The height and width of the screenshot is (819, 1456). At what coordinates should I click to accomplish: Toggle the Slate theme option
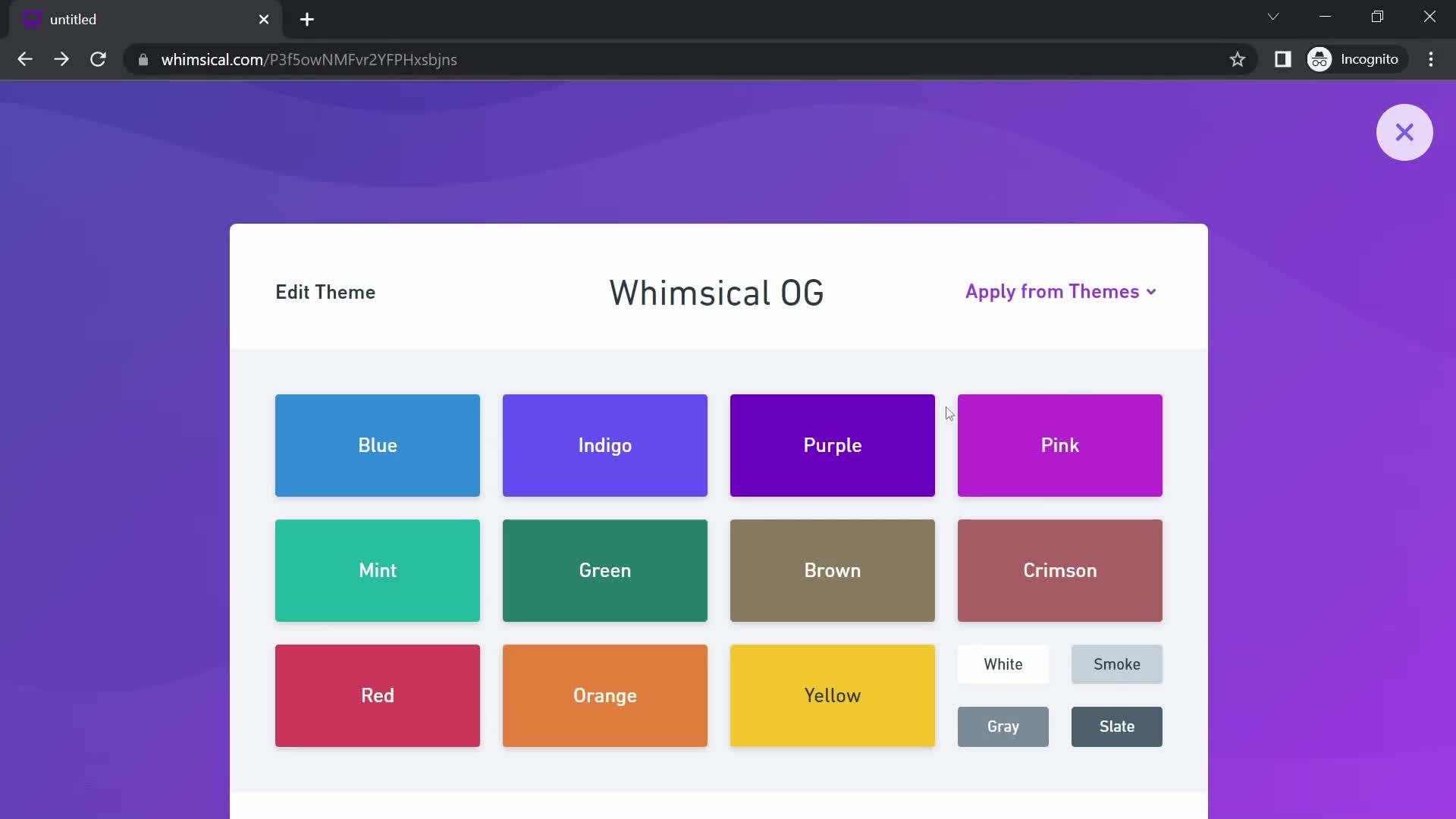pos(1117,726)
